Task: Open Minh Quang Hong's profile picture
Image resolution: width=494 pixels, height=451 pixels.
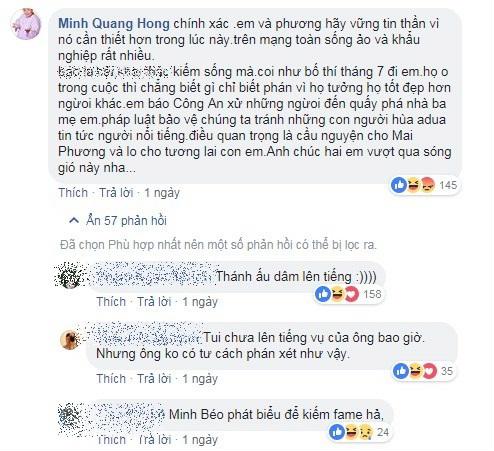Action: tap(26, 24)
